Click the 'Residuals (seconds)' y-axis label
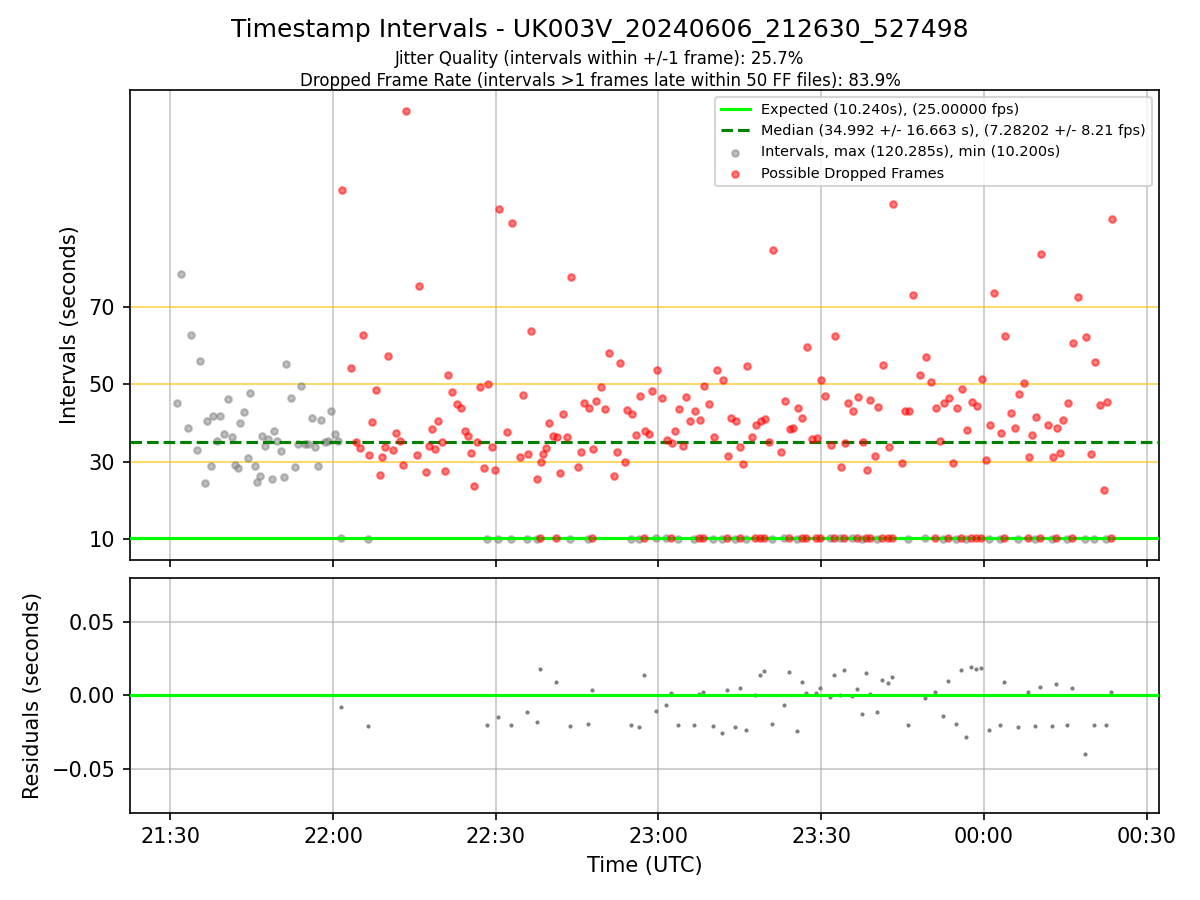This screenshot has width=1200, height=900. [32, 696]
